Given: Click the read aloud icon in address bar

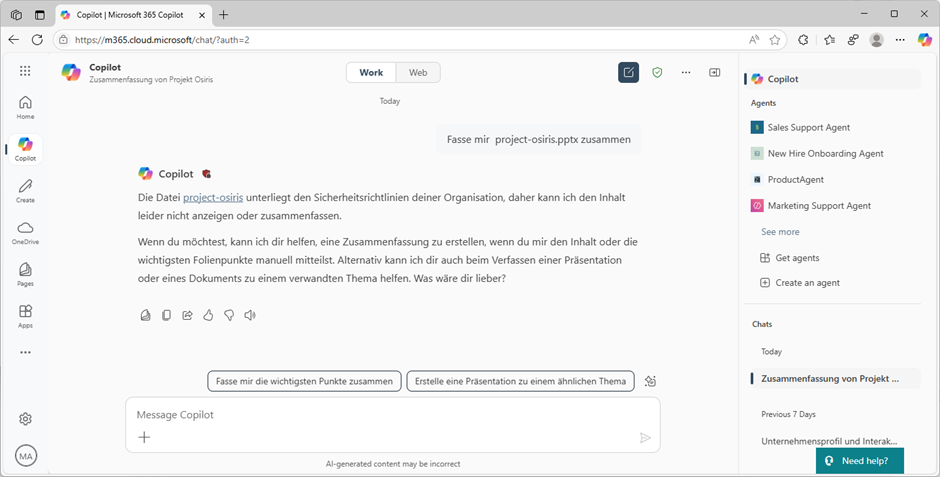Looking at the screenshot, I should click(754, 40).
